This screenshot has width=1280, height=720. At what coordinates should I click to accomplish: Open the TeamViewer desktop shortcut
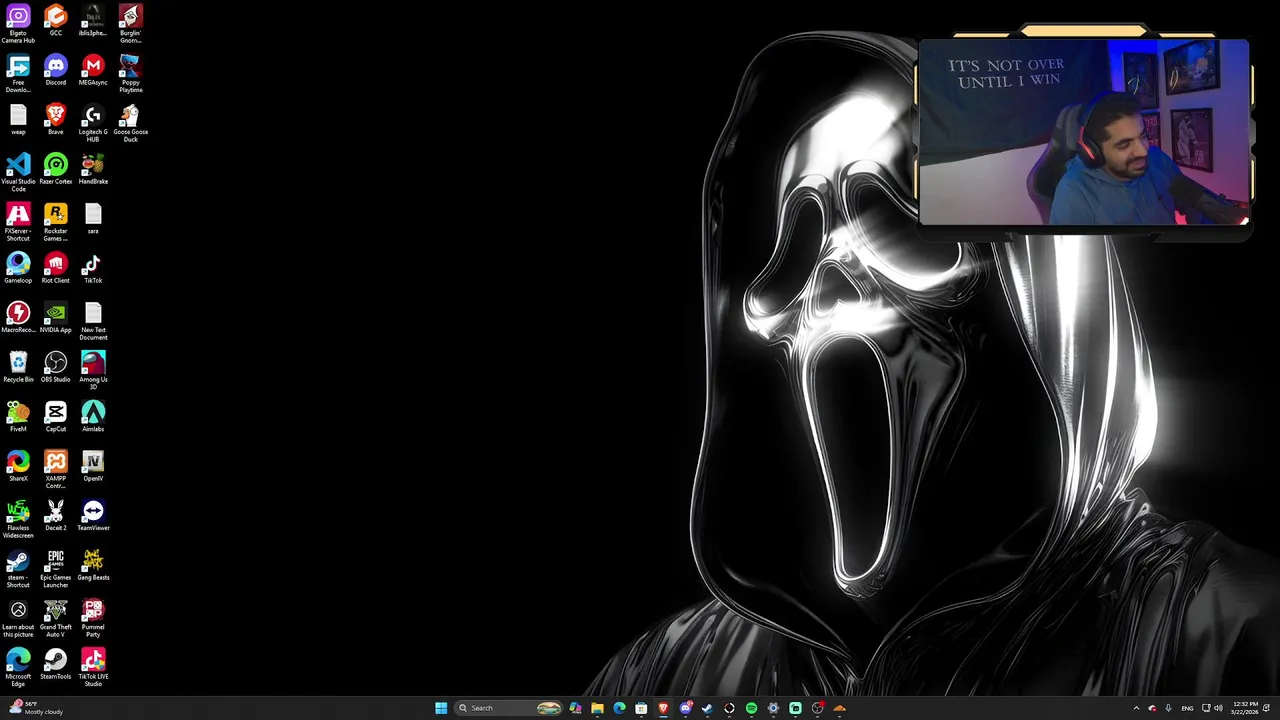(93, 516)
